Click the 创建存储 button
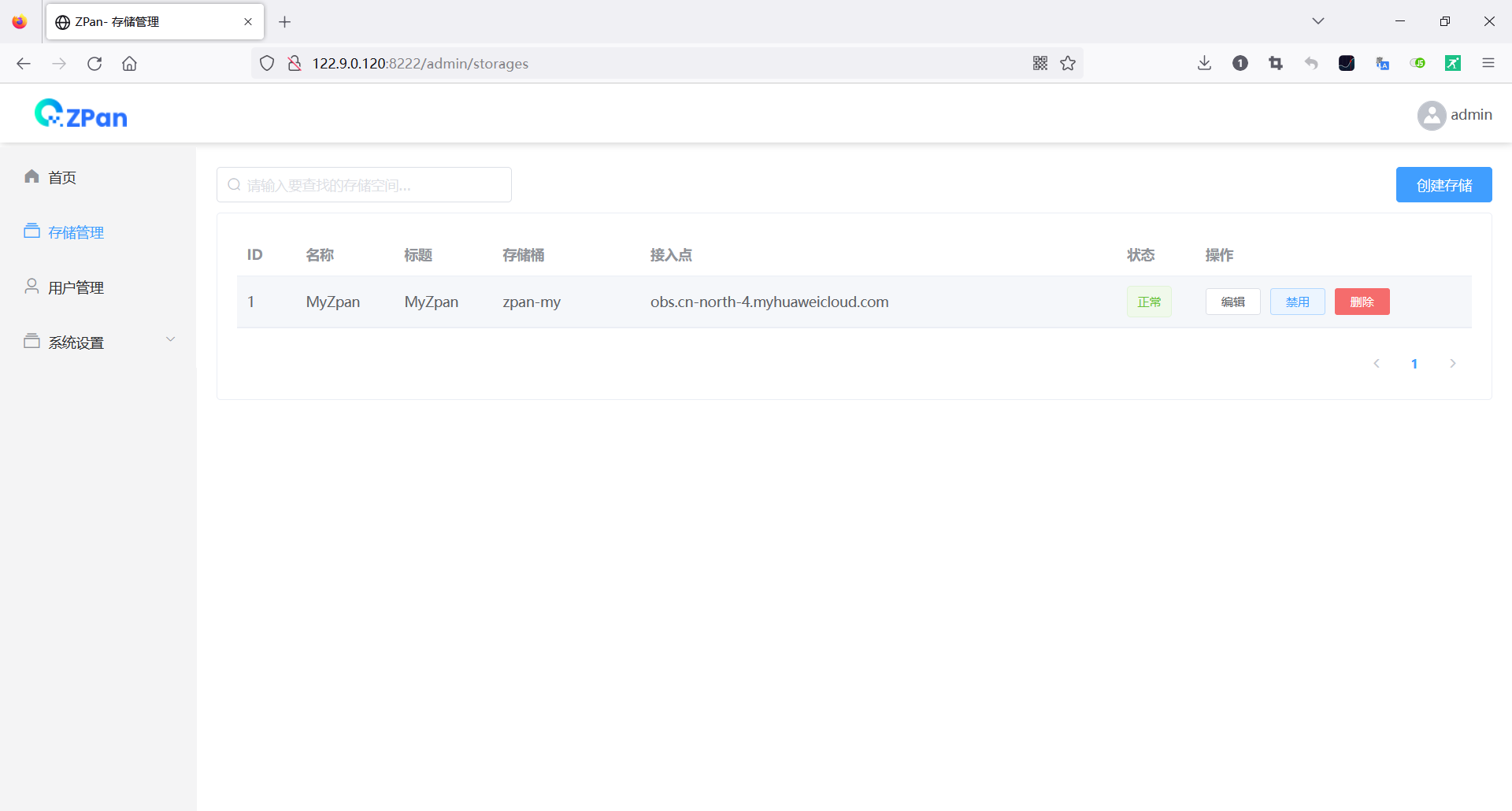This screenshot has width=1512, height=811. 1444,185
